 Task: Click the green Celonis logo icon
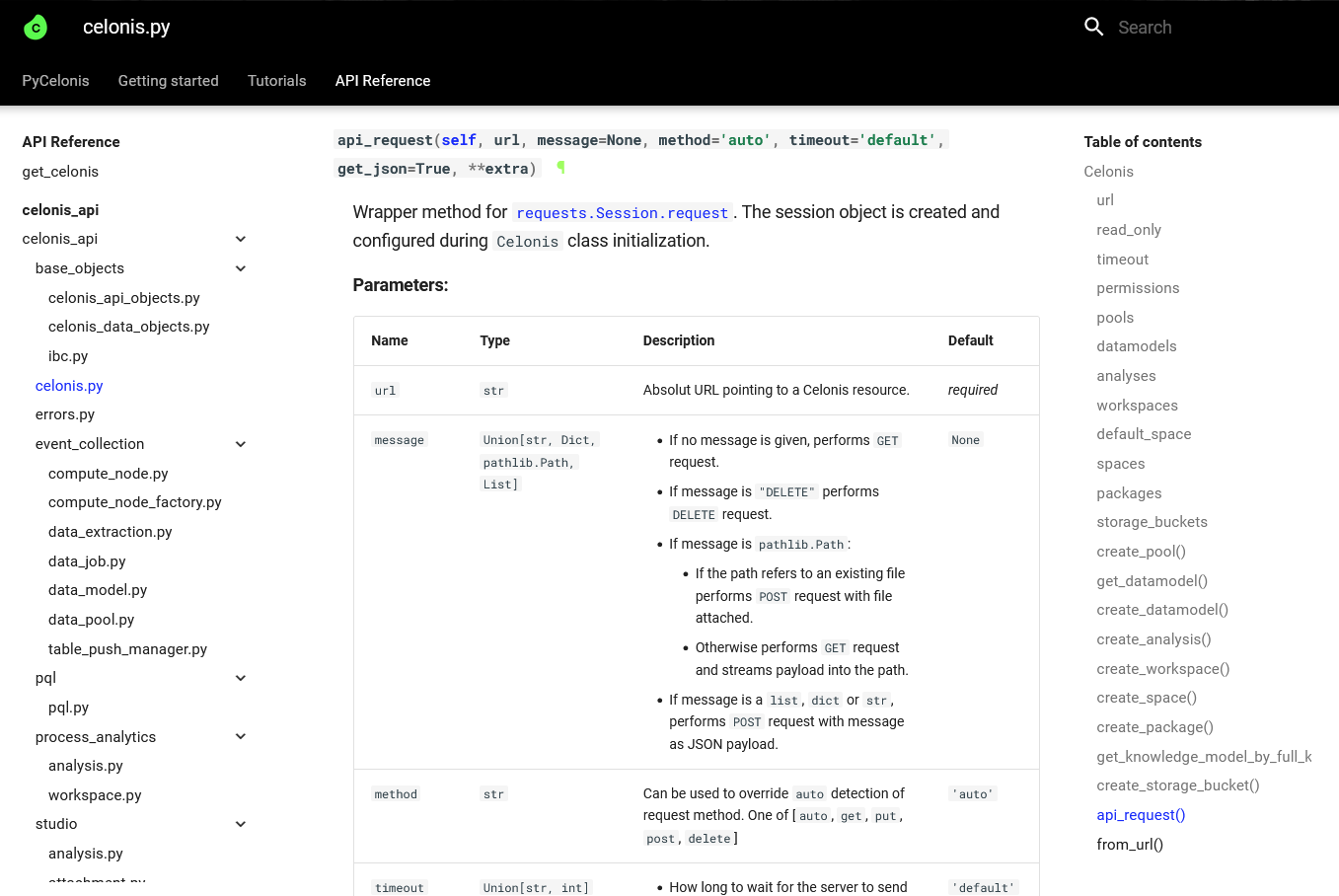(36, 28)
